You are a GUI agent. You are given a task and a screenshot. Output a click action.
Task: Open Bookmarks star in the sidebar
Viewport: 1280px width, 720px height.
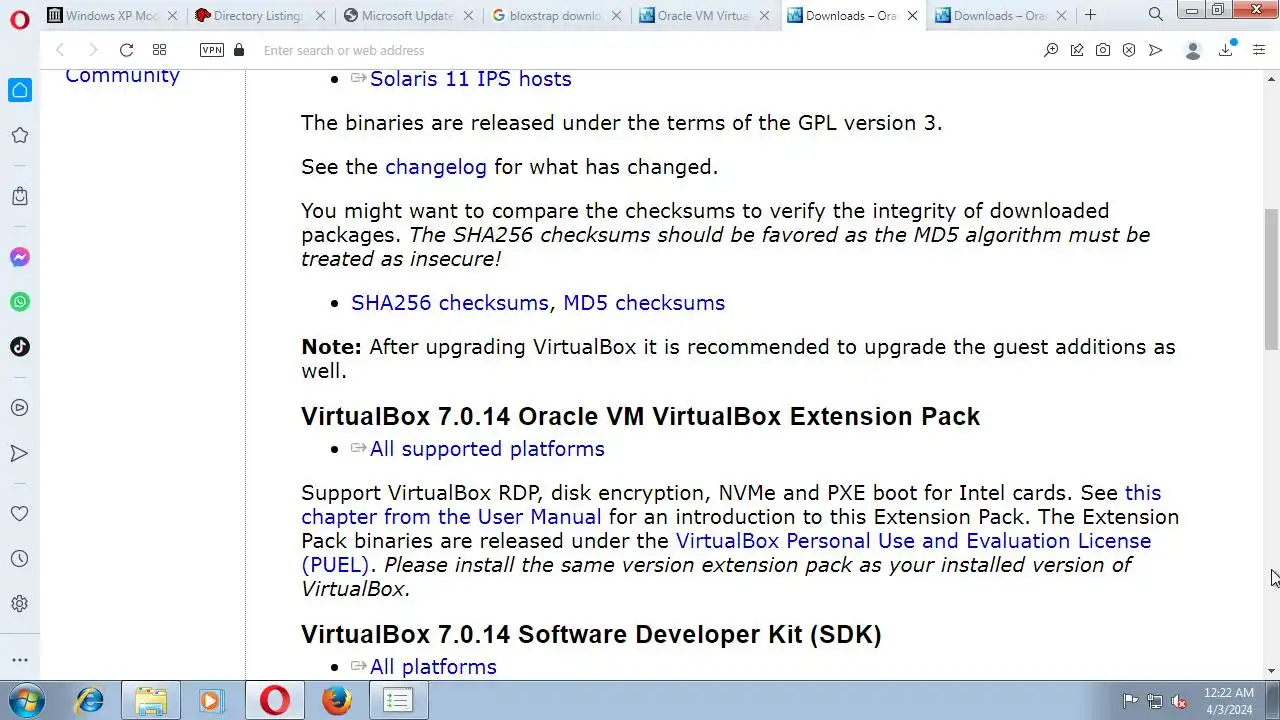pyautogui.click(x=20, y=135)
